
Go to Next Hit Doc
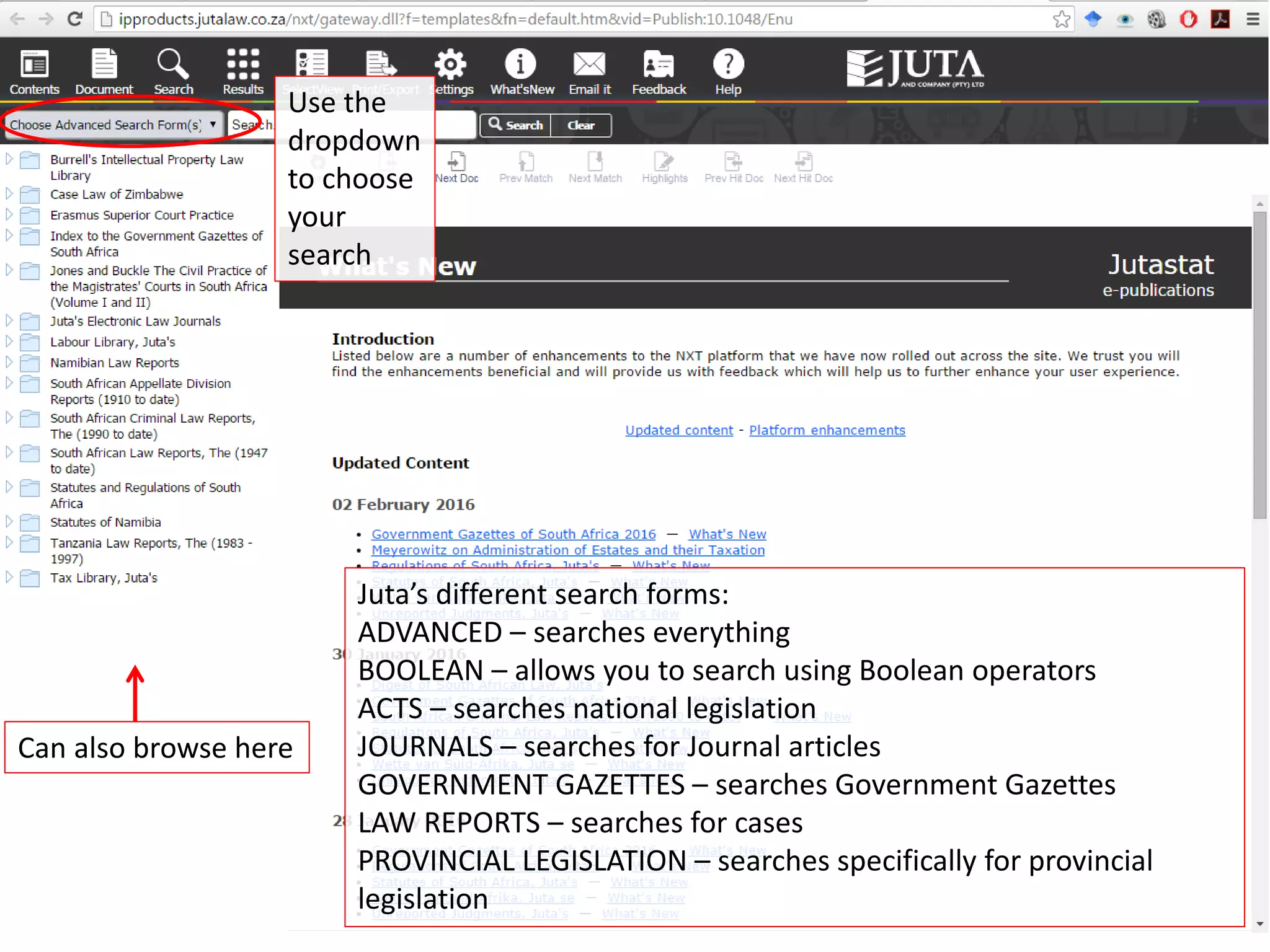803,168
